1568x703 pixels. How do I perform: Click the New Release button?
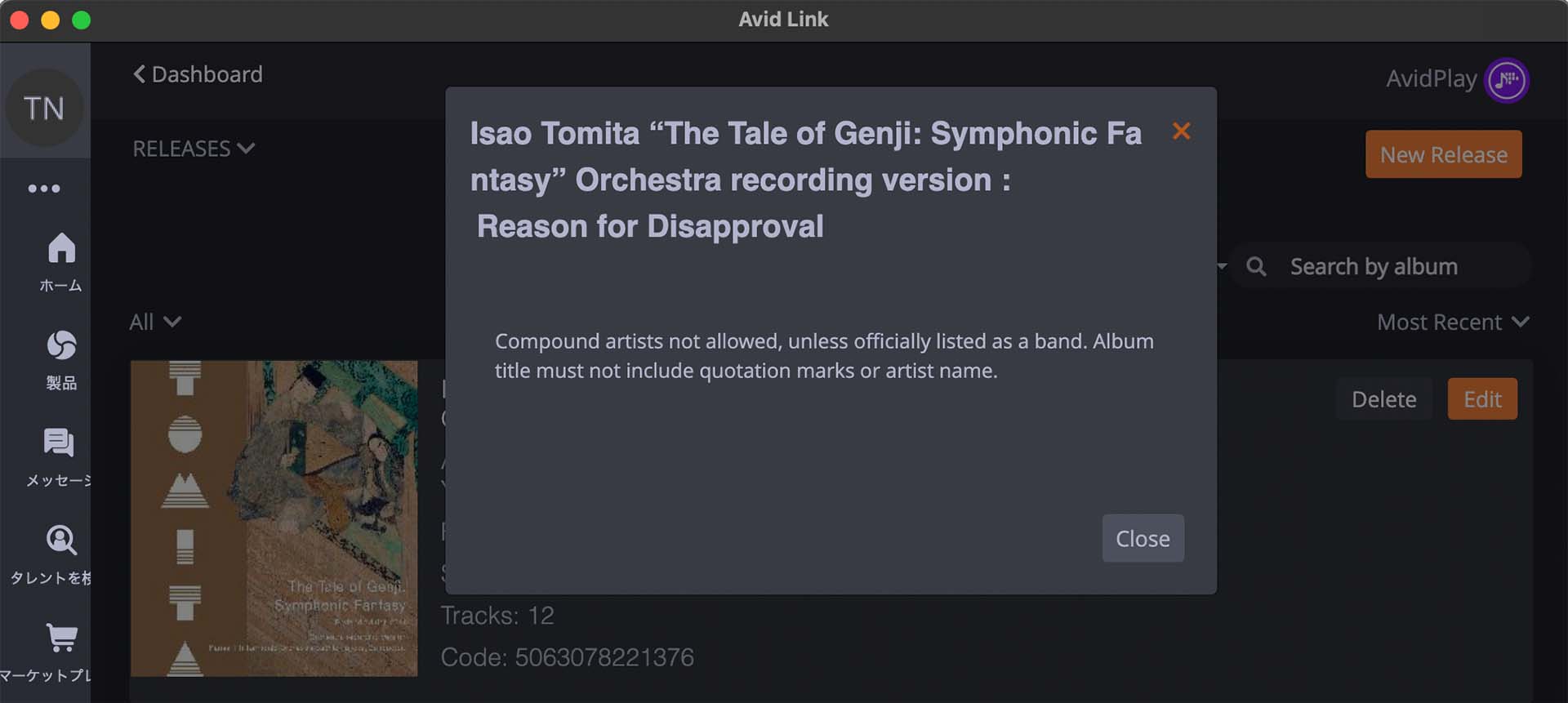1443,154
